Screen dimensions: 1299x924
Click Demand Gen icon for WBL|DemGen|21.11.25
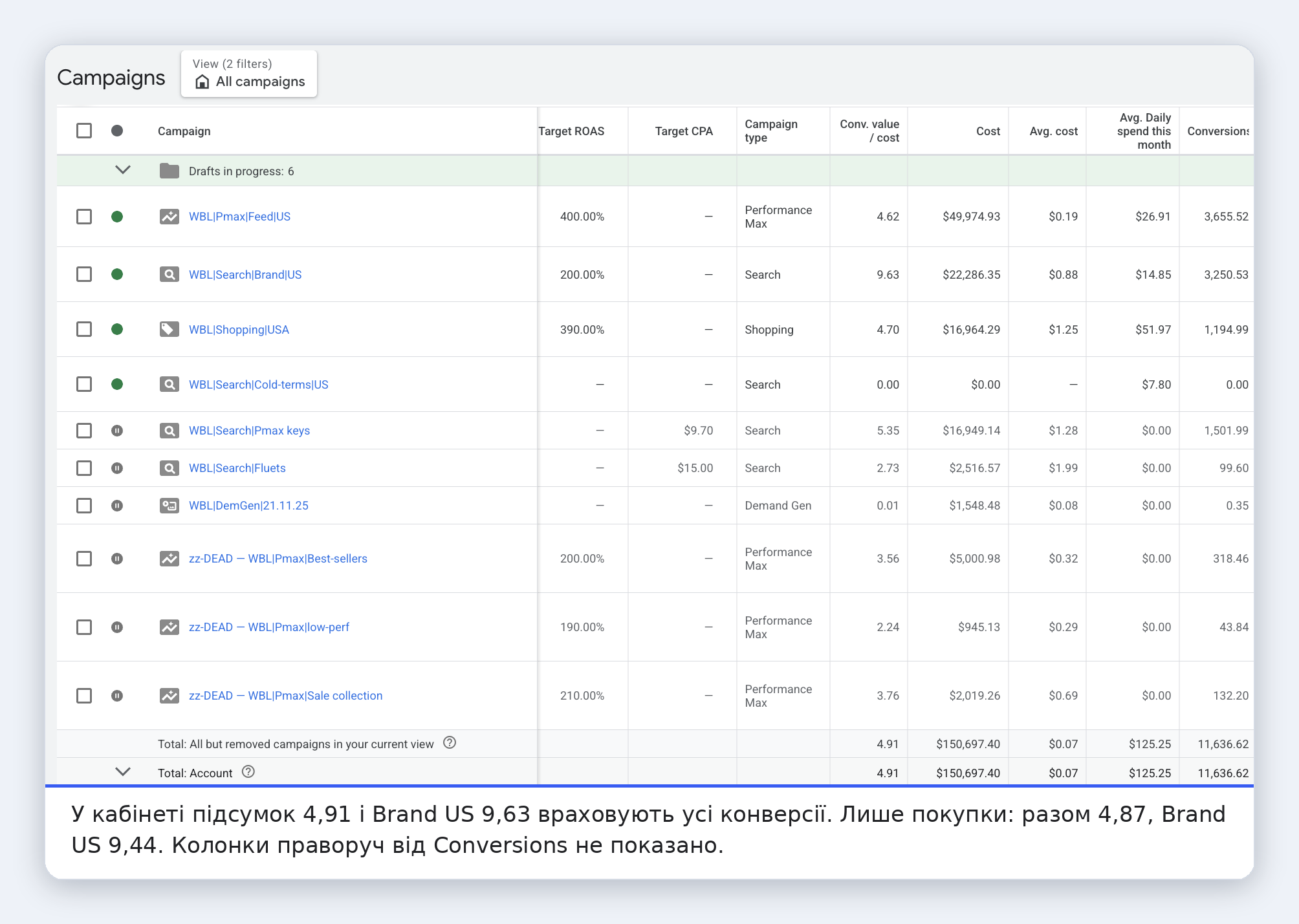(x=169, y=506)
